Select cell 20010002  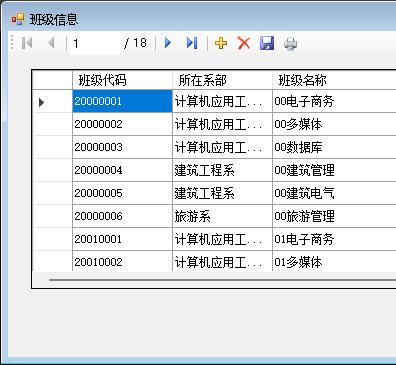point(122,261)
